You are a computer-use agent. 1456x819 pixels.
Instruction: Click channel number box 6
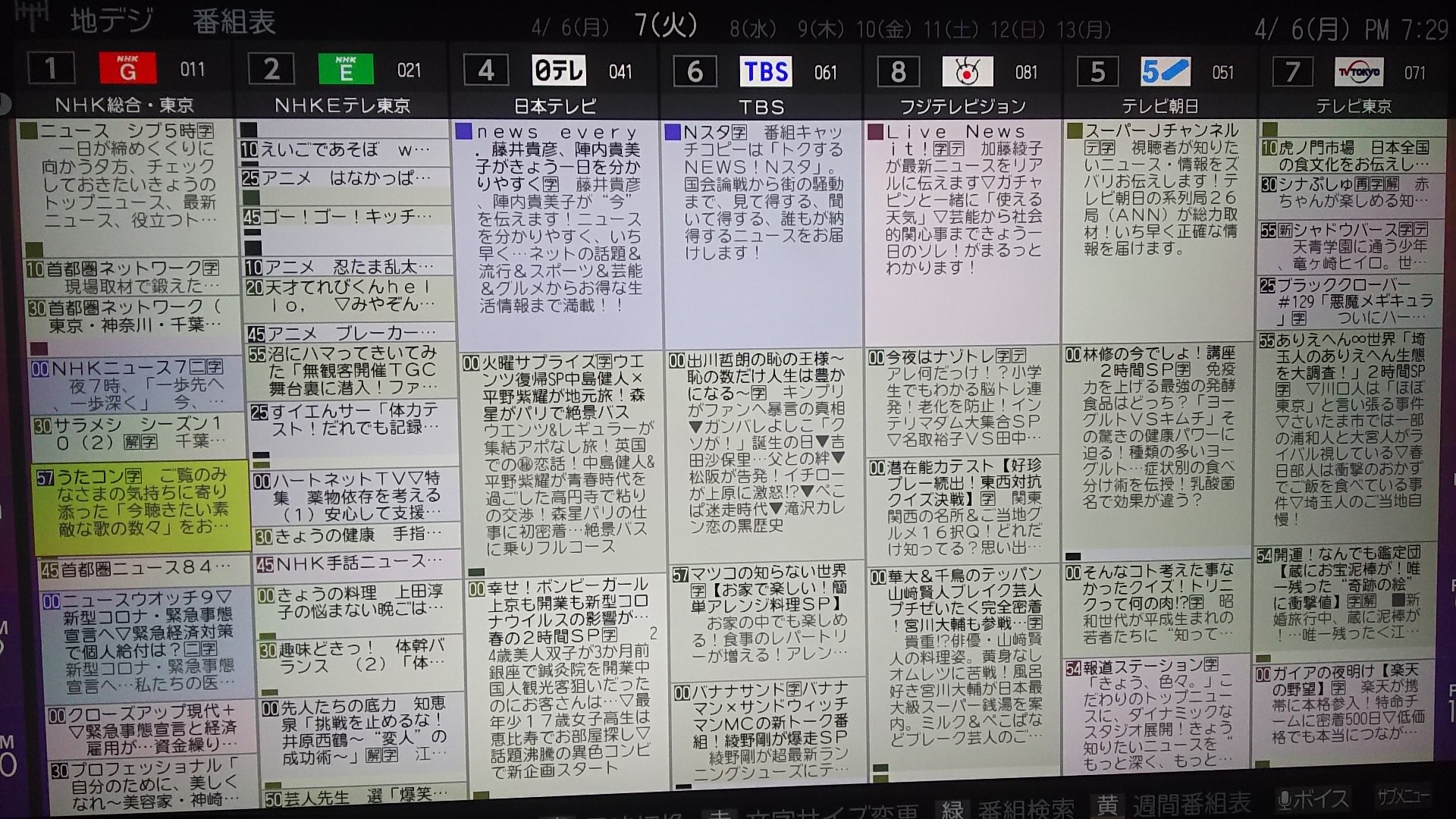pyautogui.click(x=695, y=71)
